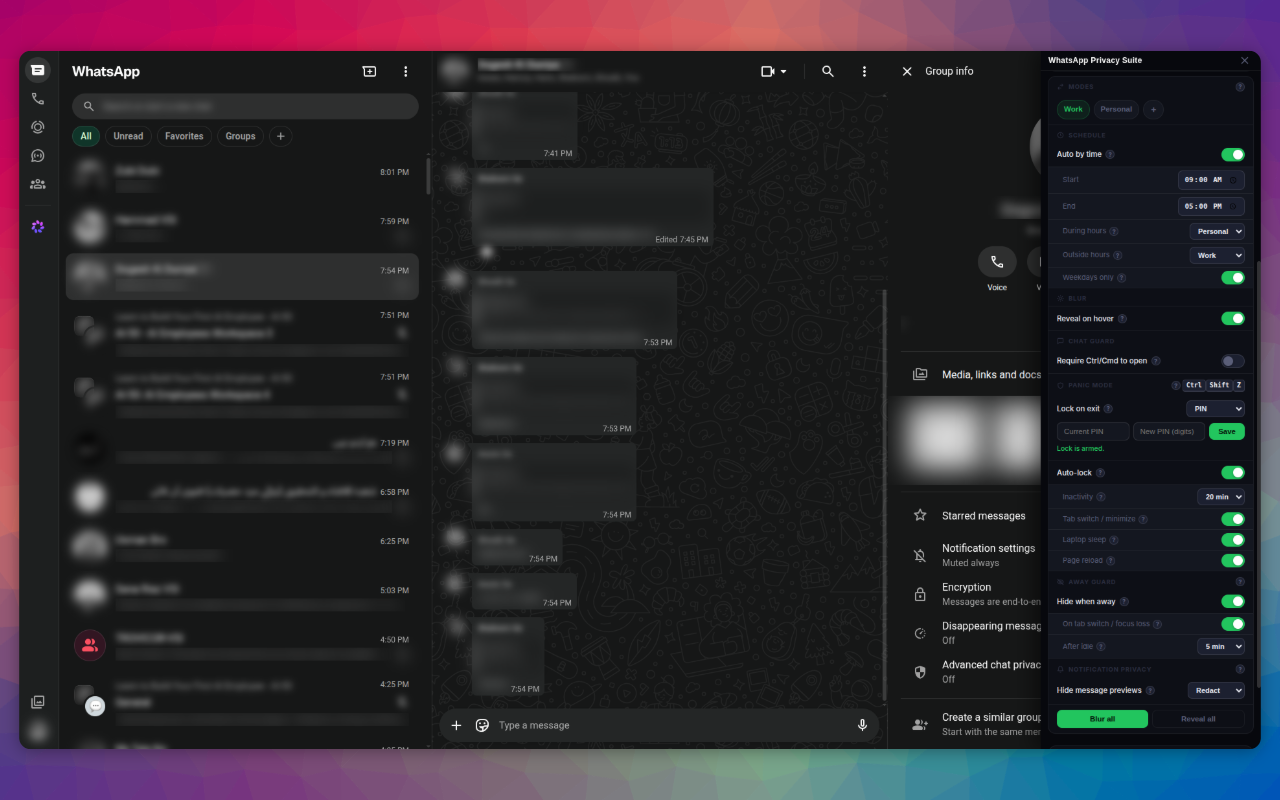The image size is (1280, 800).
Task: Open the media gallery icon at sidebar bottom
Action: (x=37, y=702)
